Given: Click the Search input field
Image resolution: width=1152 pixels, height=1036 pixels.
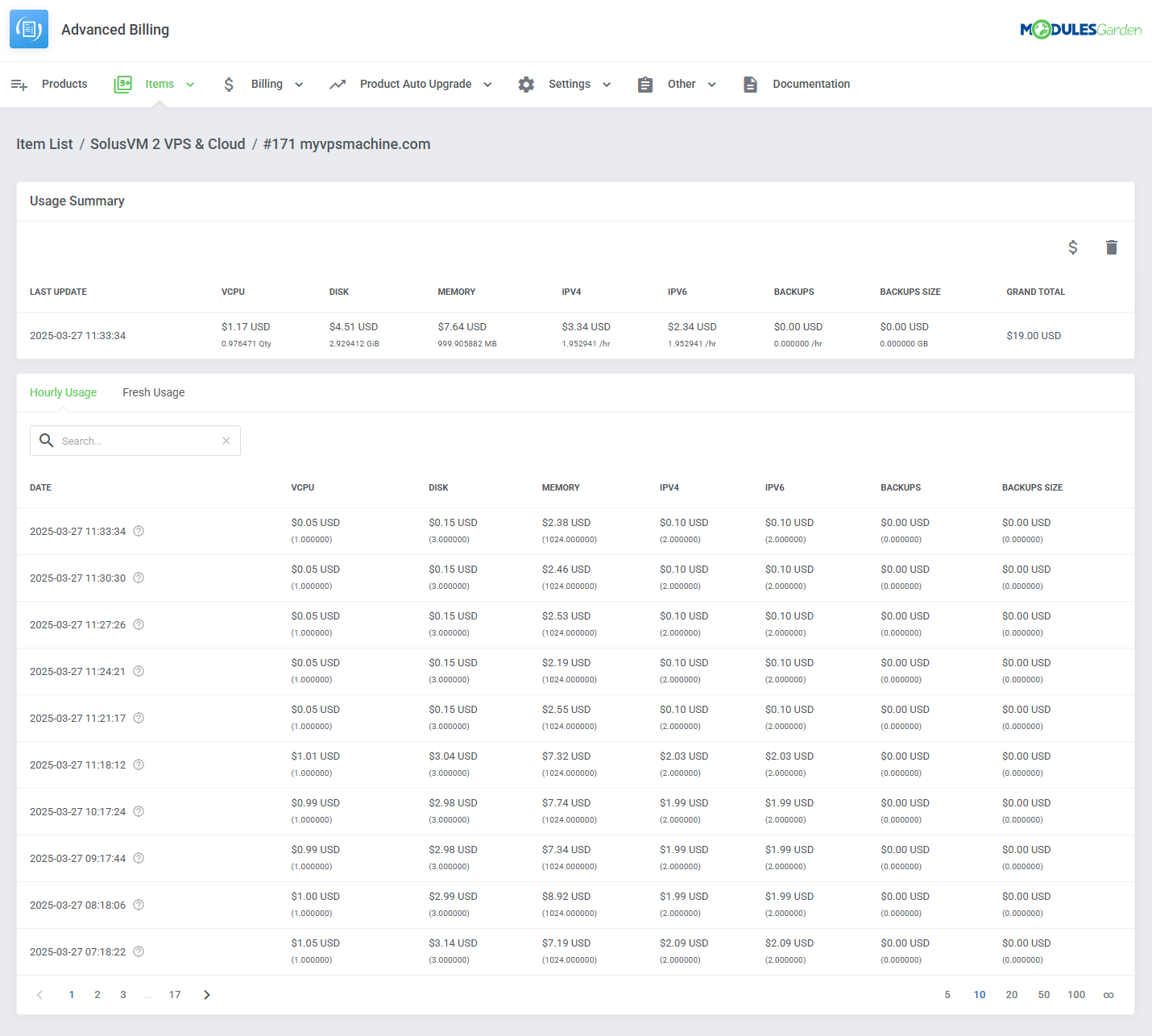Looking at the screenshot, I should click(x=137, y=441).
